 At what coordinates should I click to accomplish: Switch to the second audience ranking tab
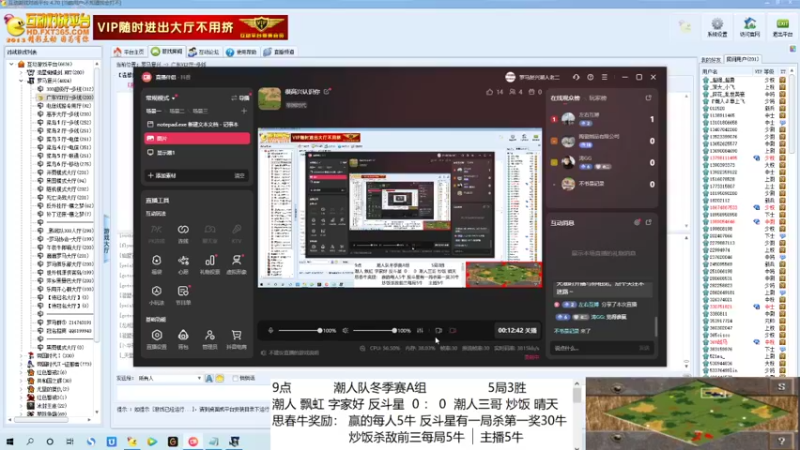point(597,98)
